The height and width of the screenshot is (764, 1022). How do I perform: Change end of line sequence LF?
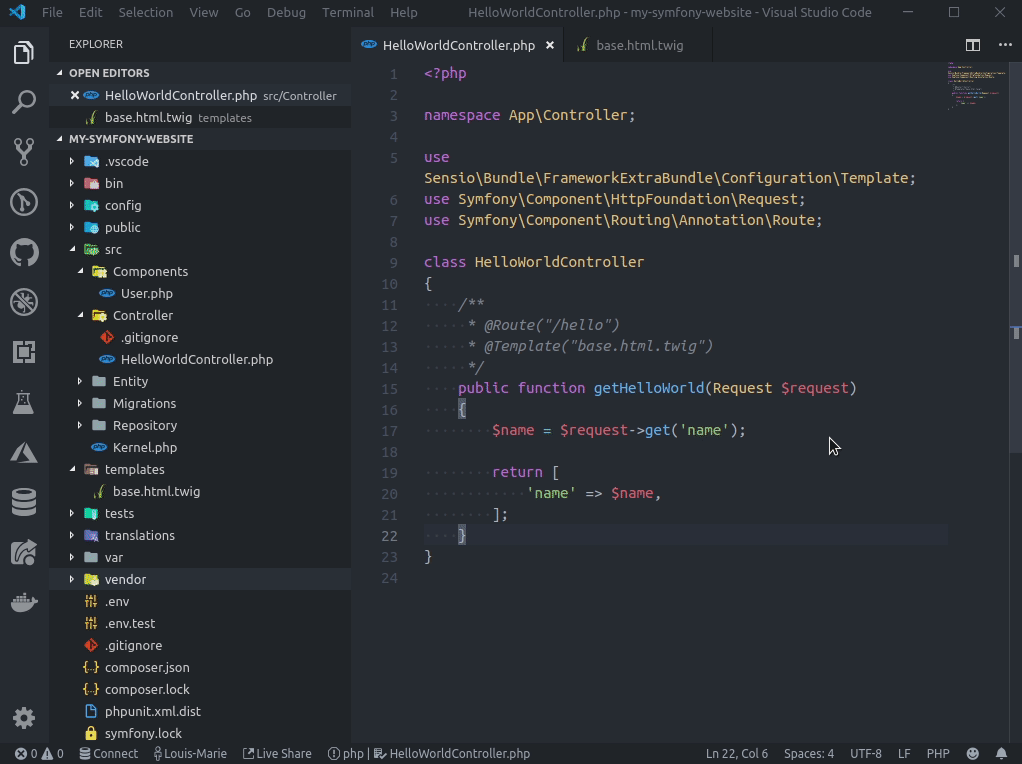(x=904, y=754)
